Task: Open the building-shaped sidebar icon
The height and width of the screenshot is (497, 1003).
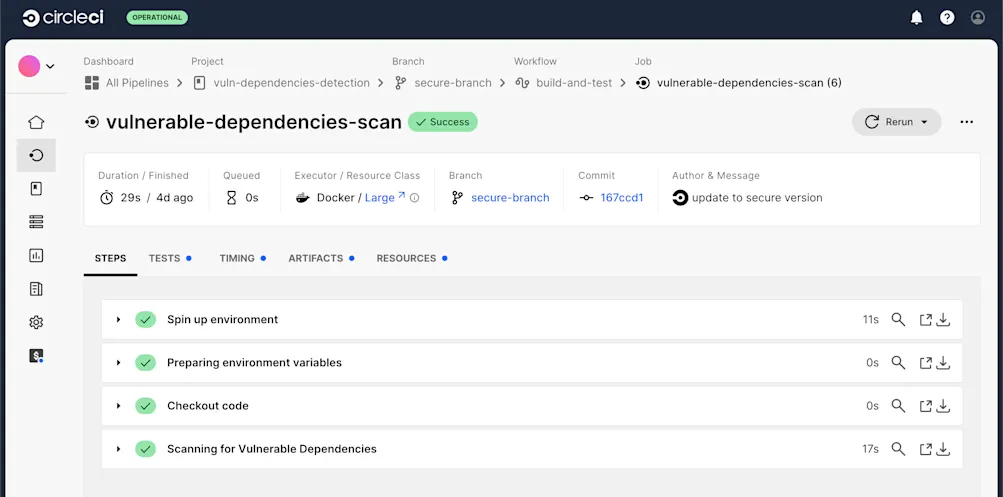Action: pos(36,289)
